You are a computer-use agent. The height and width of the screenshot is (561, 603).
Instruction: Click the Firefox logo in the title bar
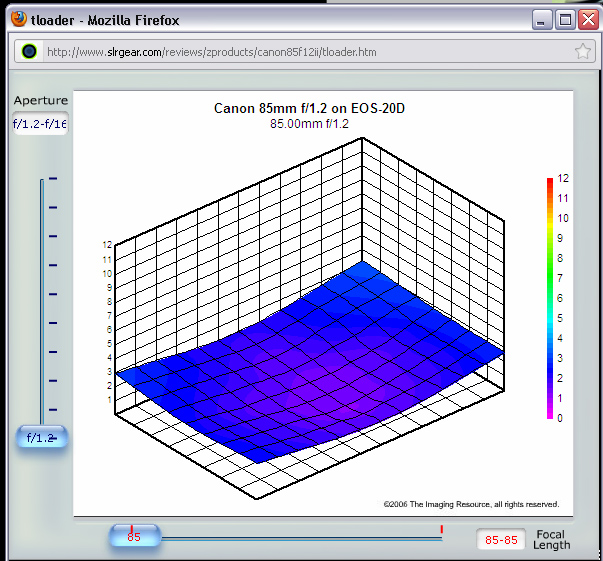(x=18, y=18)
